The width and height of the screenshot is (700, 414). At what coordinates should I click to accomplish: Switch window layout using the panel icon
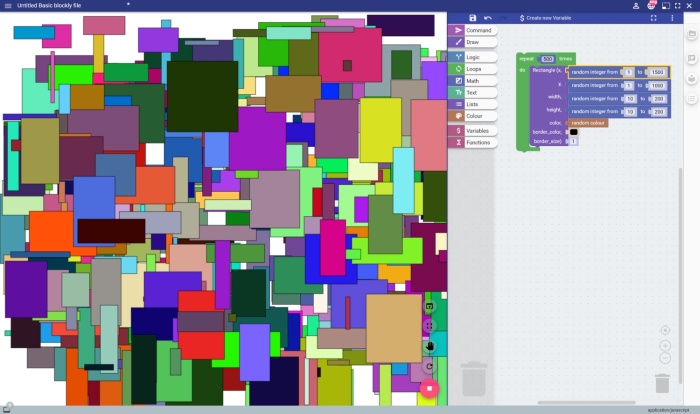tap(666, 6)
